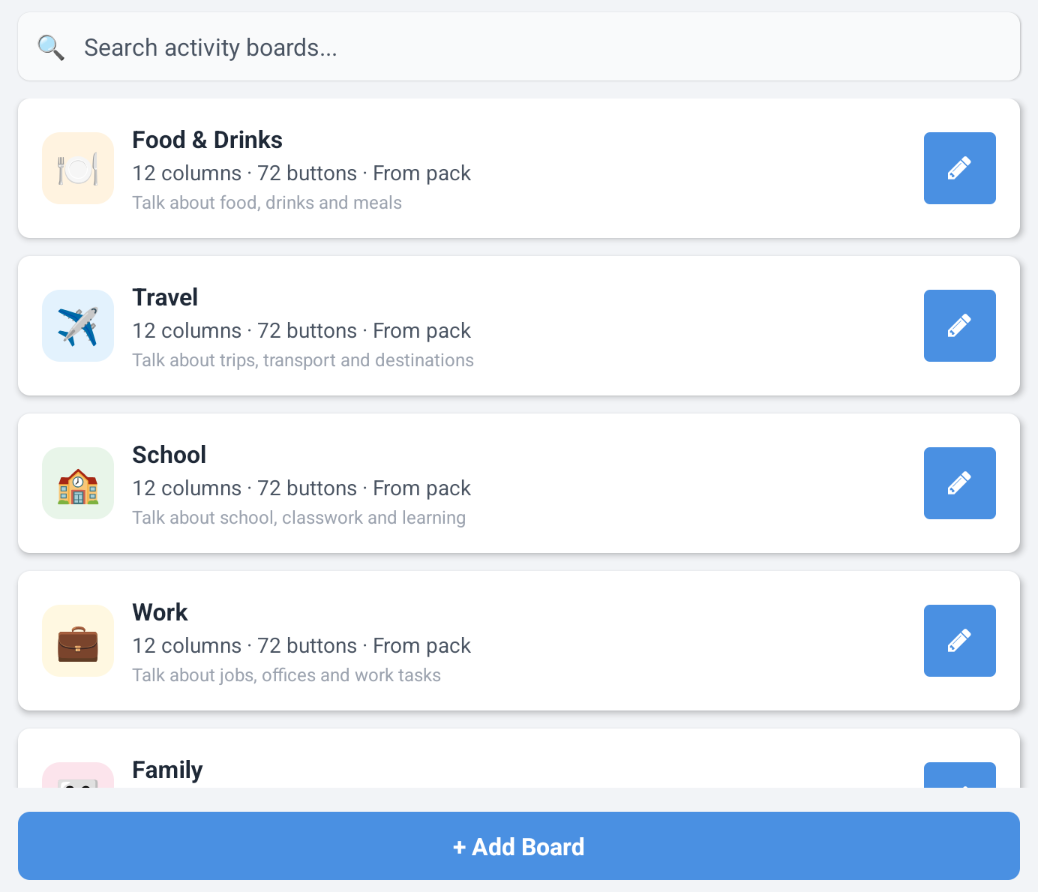Edit the Travel board
The width and height of the screenshot is (1038, 892).
click(959, 326)
